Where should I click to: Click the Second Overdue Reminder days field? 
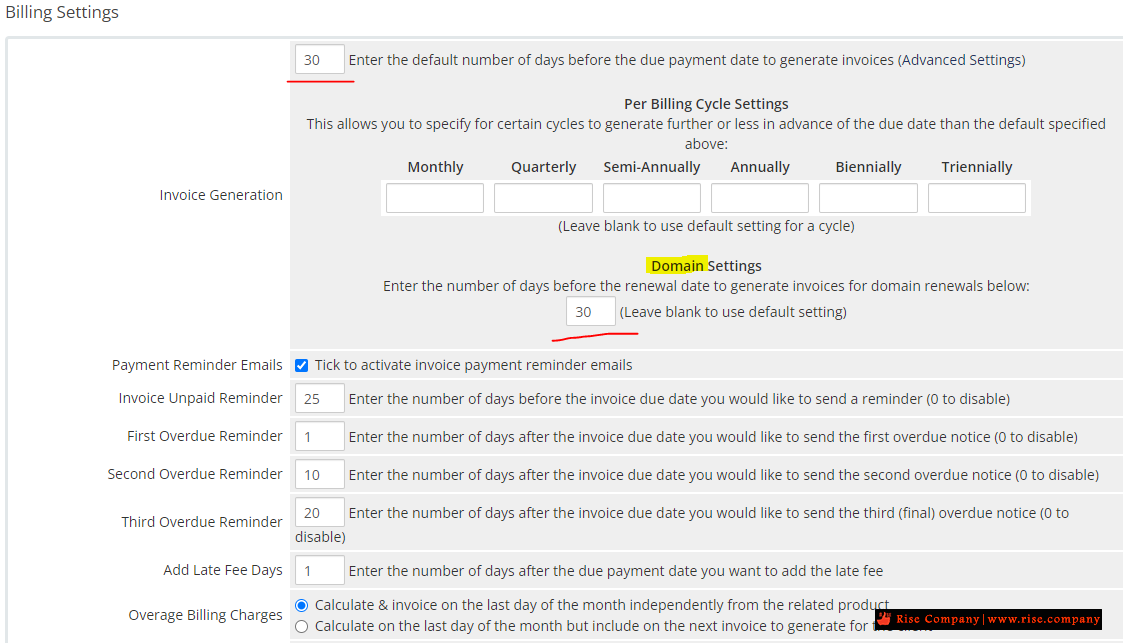pyautogui.click(x=319, y=475)
